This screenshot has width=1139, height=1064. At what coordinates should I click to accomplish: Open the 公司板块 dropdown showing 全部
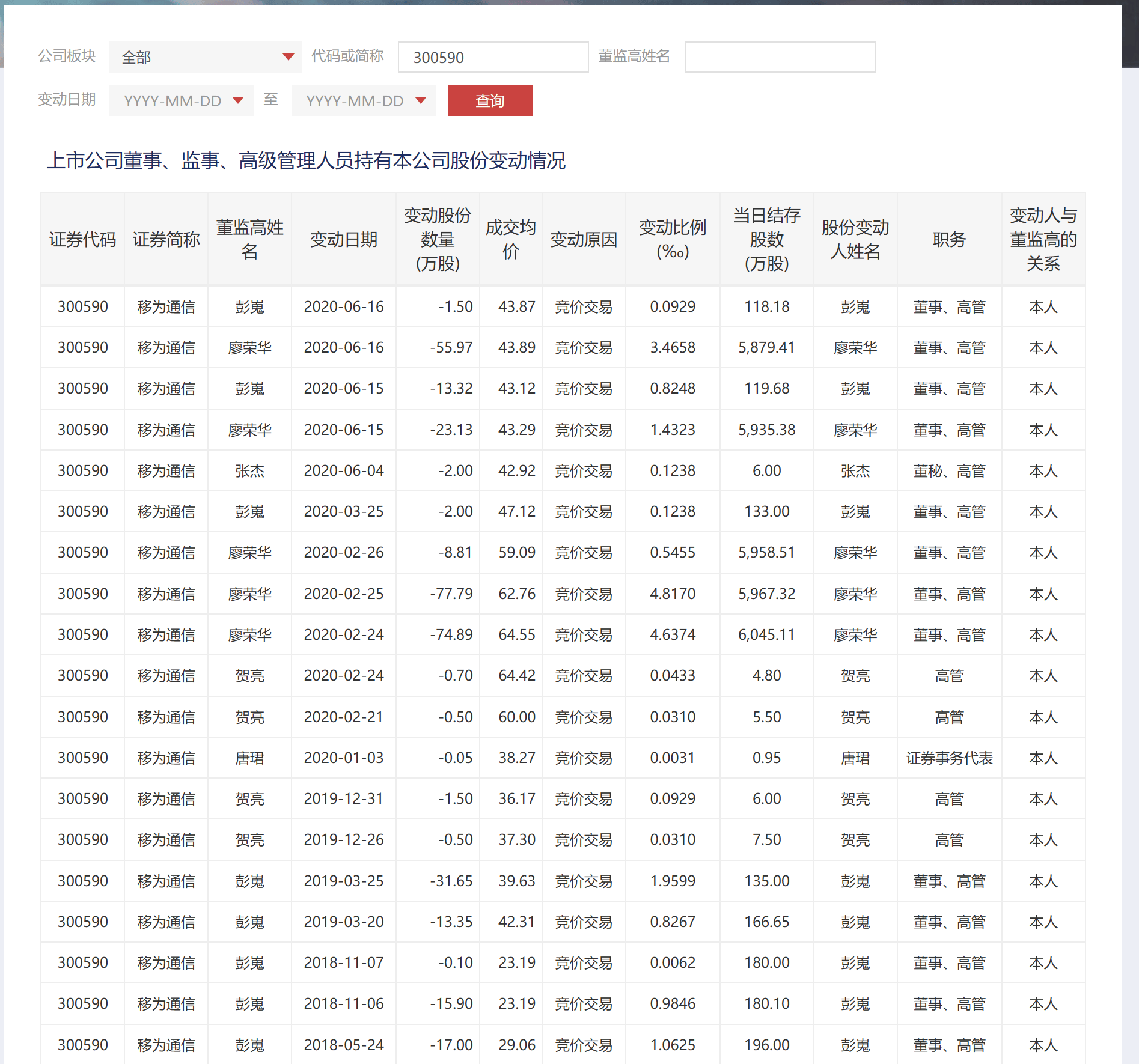(206, 57)
